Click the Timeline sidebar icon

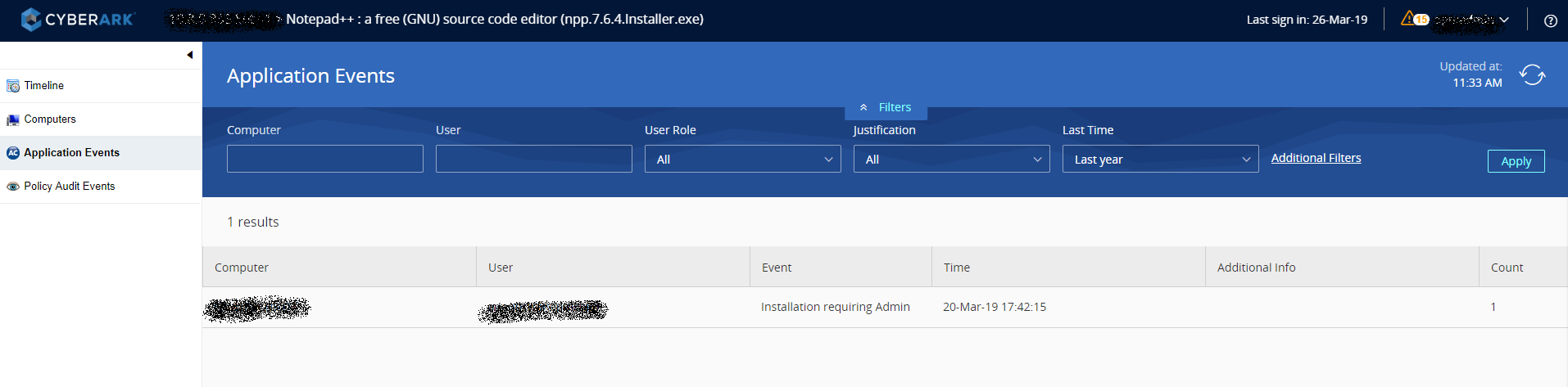coord(13,86)
